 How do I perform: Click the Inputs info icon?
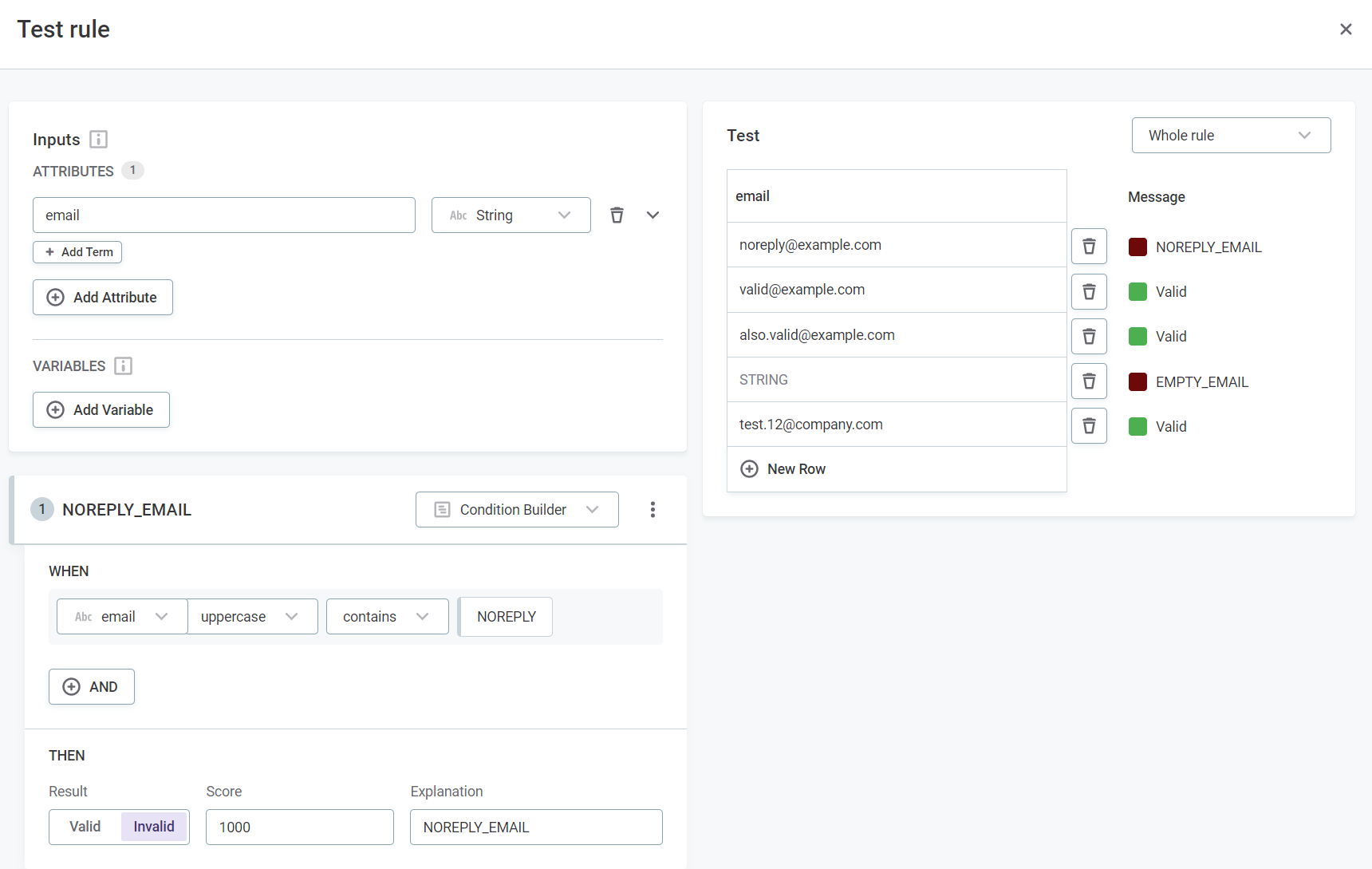pyautogui.click(x=98, y=140)
